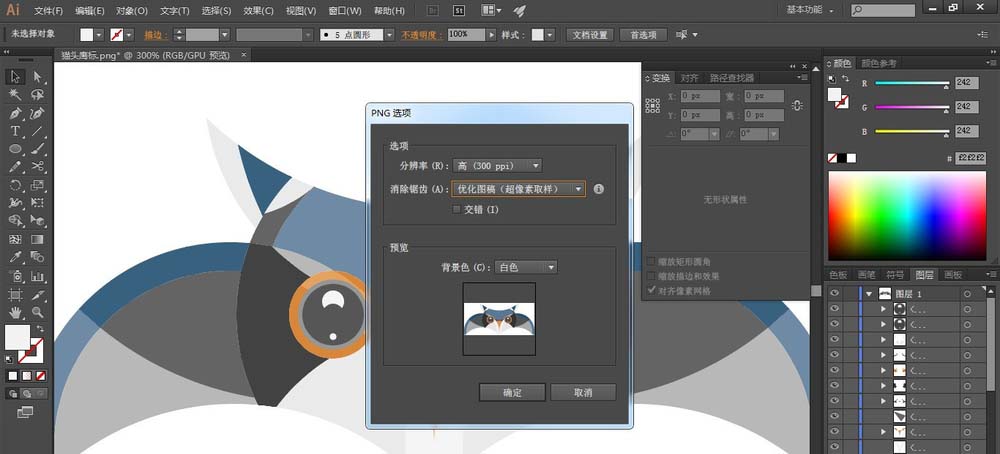This screenshot has height=454, width=1000.
Task: Select the Lasso tool
Action: (x=38, y=95)
